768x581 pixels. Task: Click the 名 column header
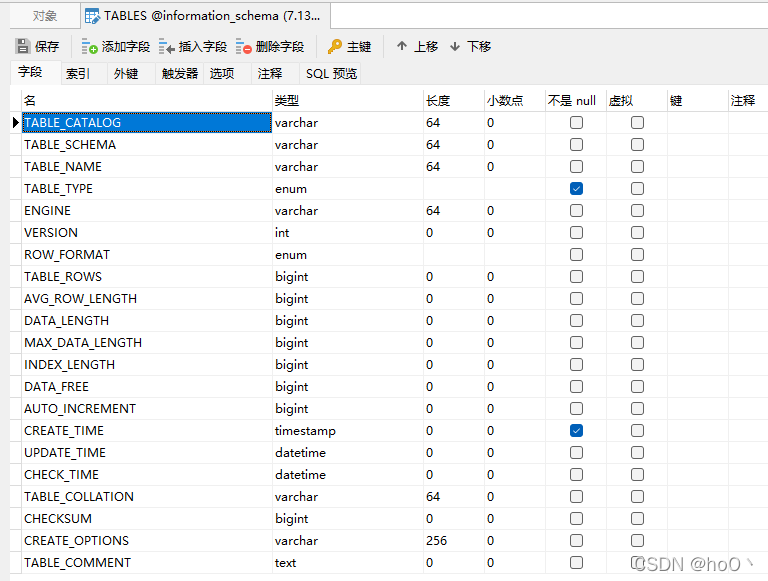(147, 100)
